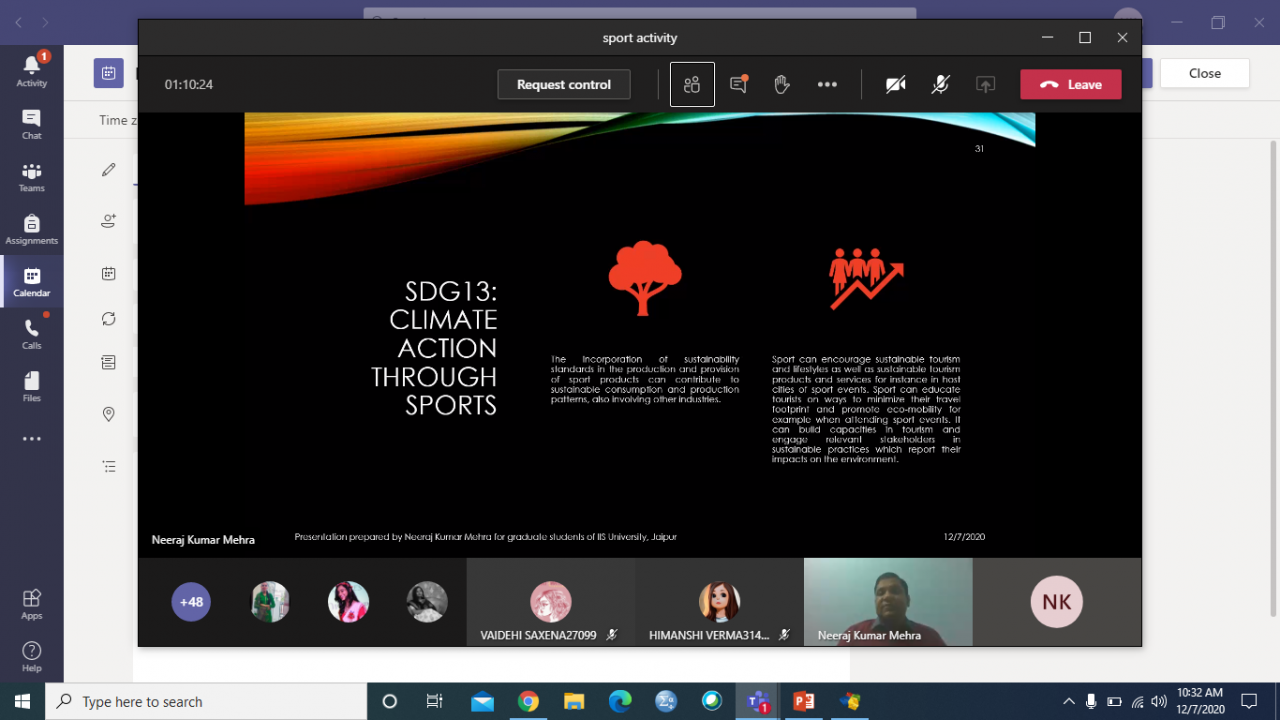The height and width of the screenshot is (720, 1280).
Task: Open the Activity feed in sidebar
Action: coord(31,70)
